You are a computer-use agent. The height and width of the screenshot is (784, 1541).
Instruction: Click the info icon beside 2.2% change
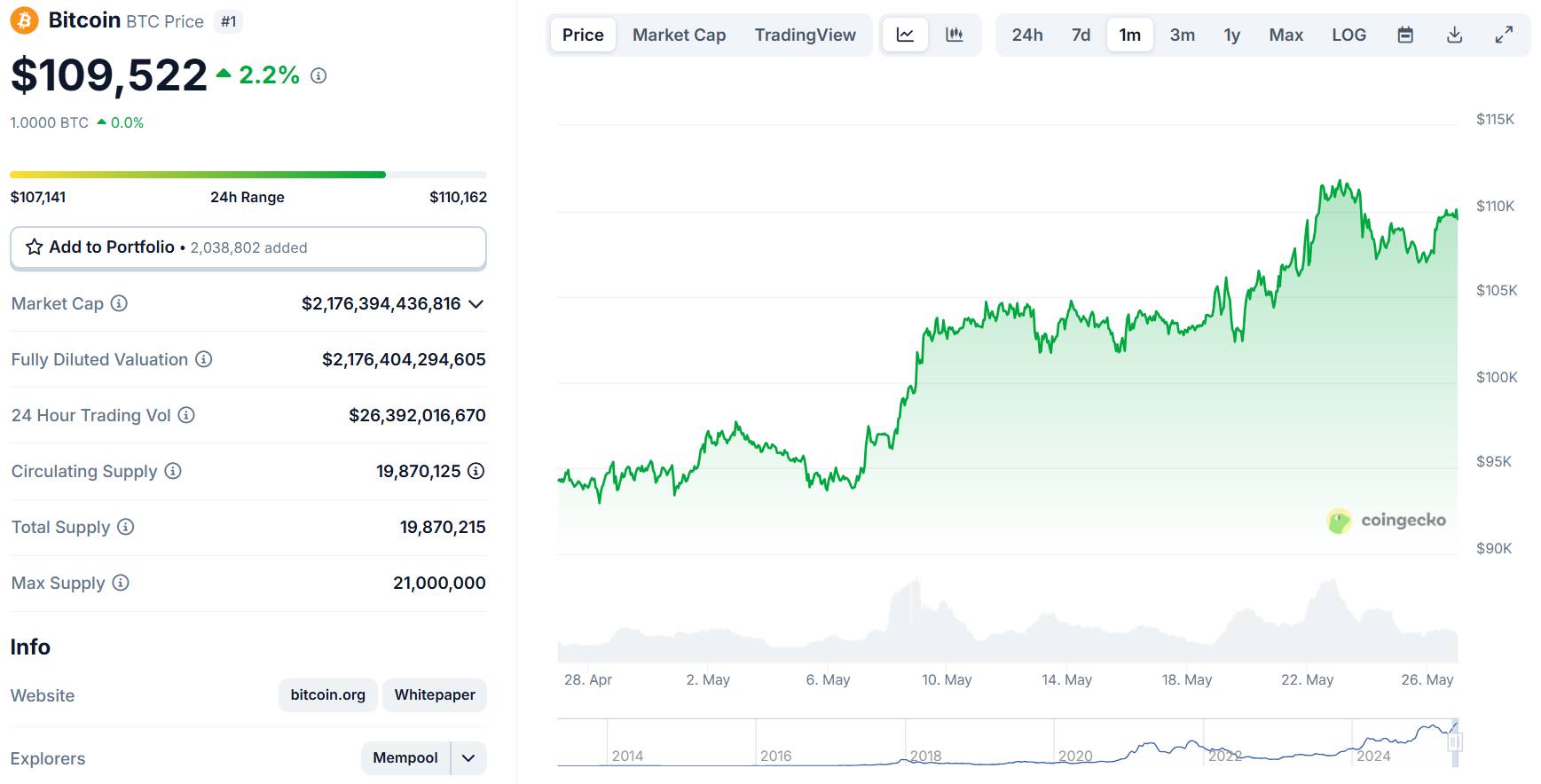click(x=318, y=76)
